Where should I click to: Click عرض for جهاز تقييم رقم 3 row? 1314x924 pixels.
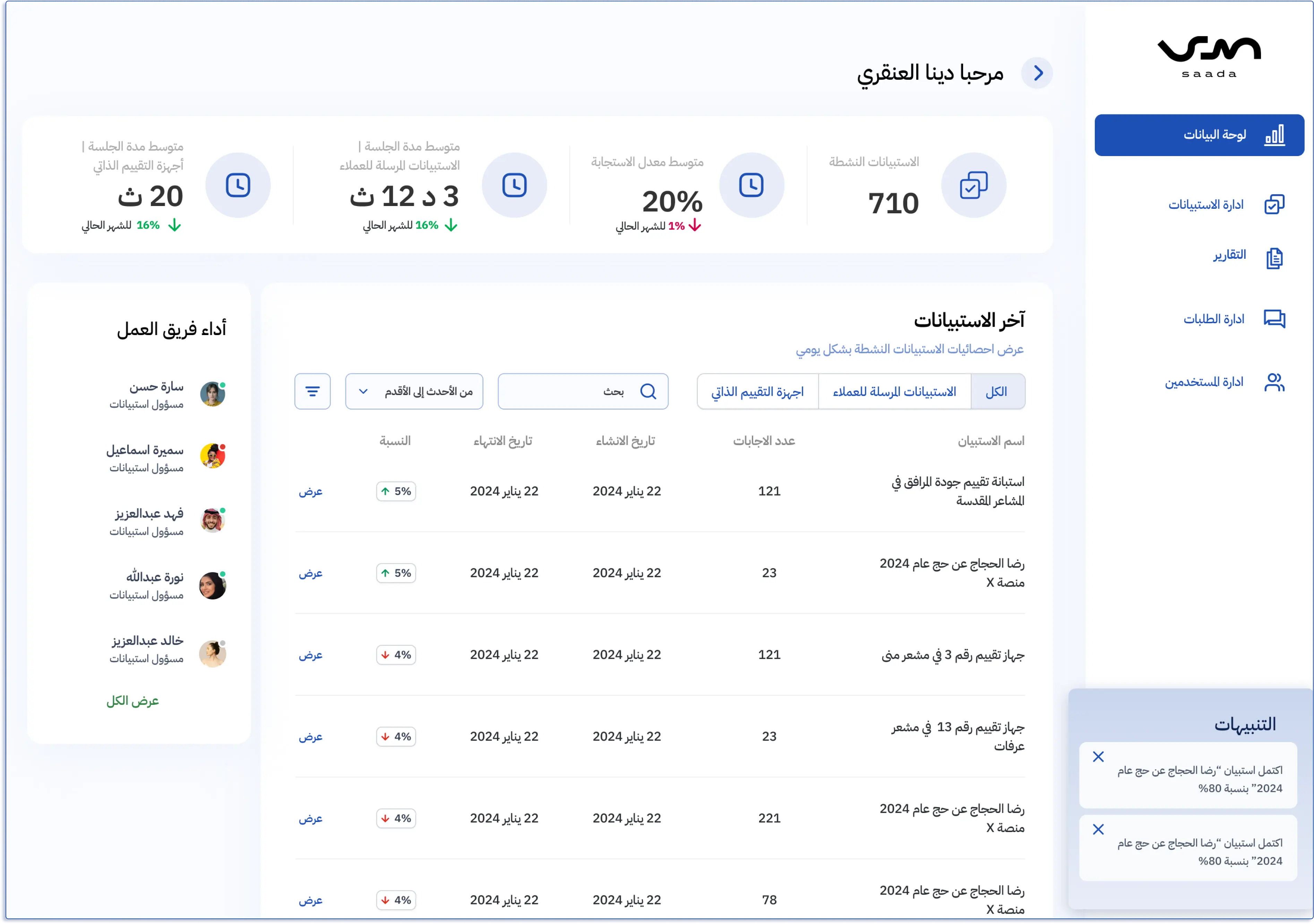pyautogui.click(x=311, y=655)
